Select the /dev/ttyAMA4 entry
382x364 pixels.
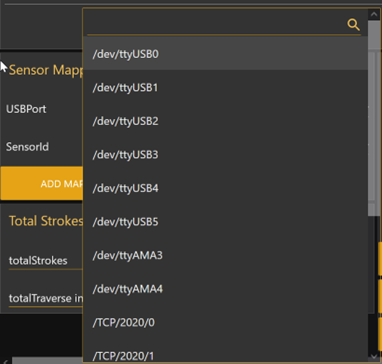tap(225, 289)
